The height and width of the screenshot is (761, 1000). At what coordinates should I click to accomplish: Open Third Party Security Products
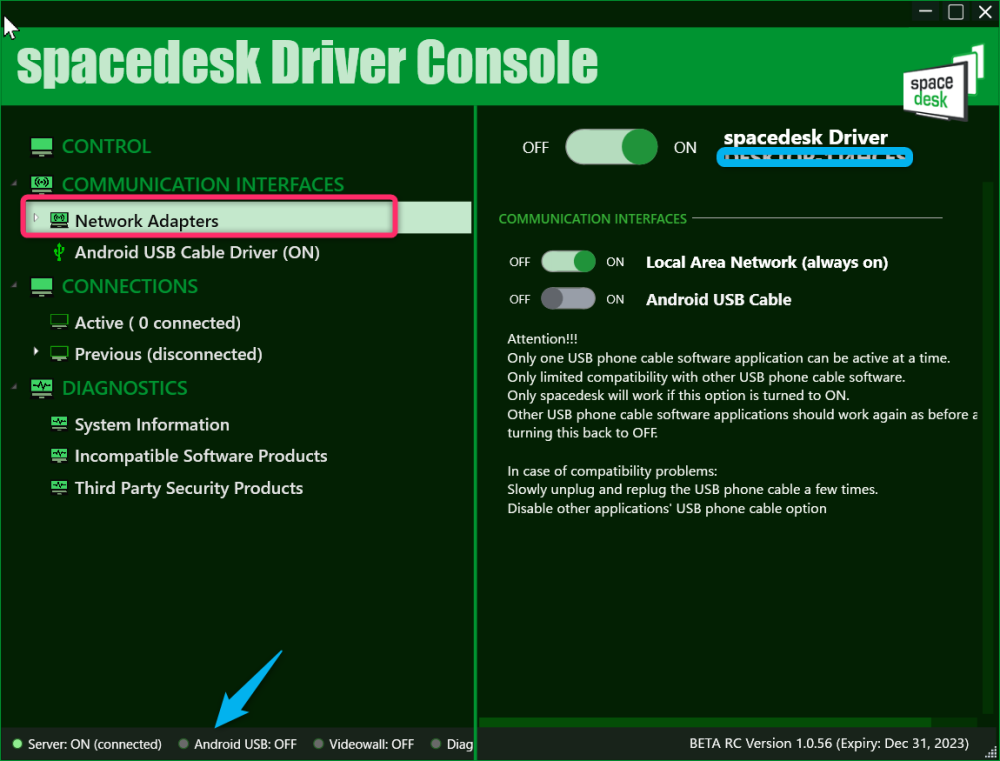click(x=189, y=488)
